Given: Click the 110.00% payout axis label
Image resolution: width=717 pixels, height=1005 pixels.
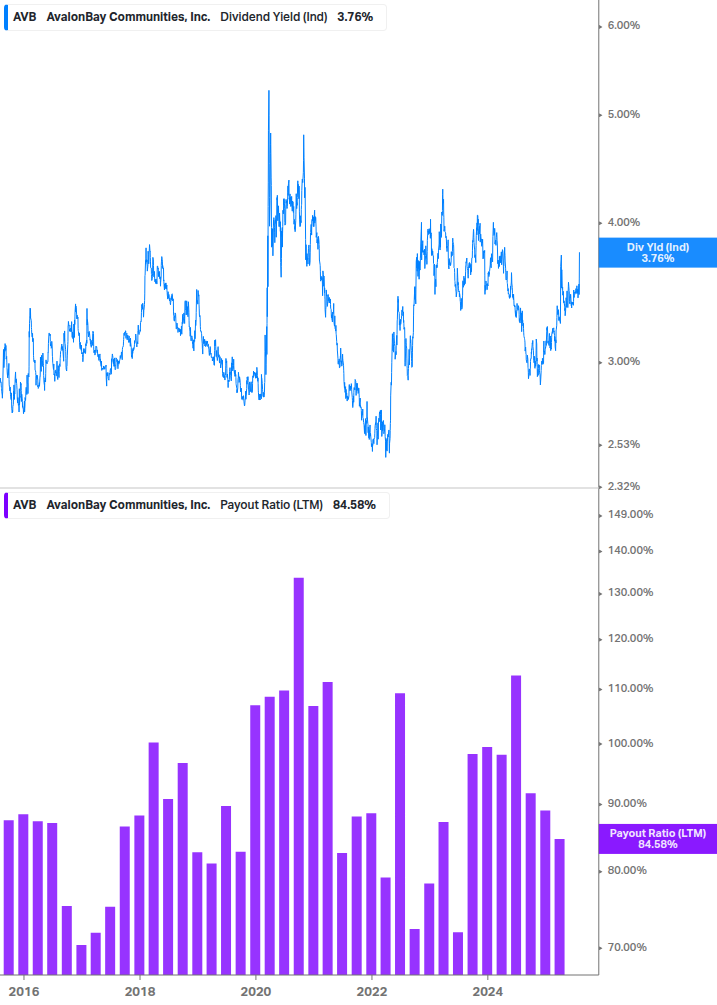Looking at the screenshot, I should click(x=630, y=688).
